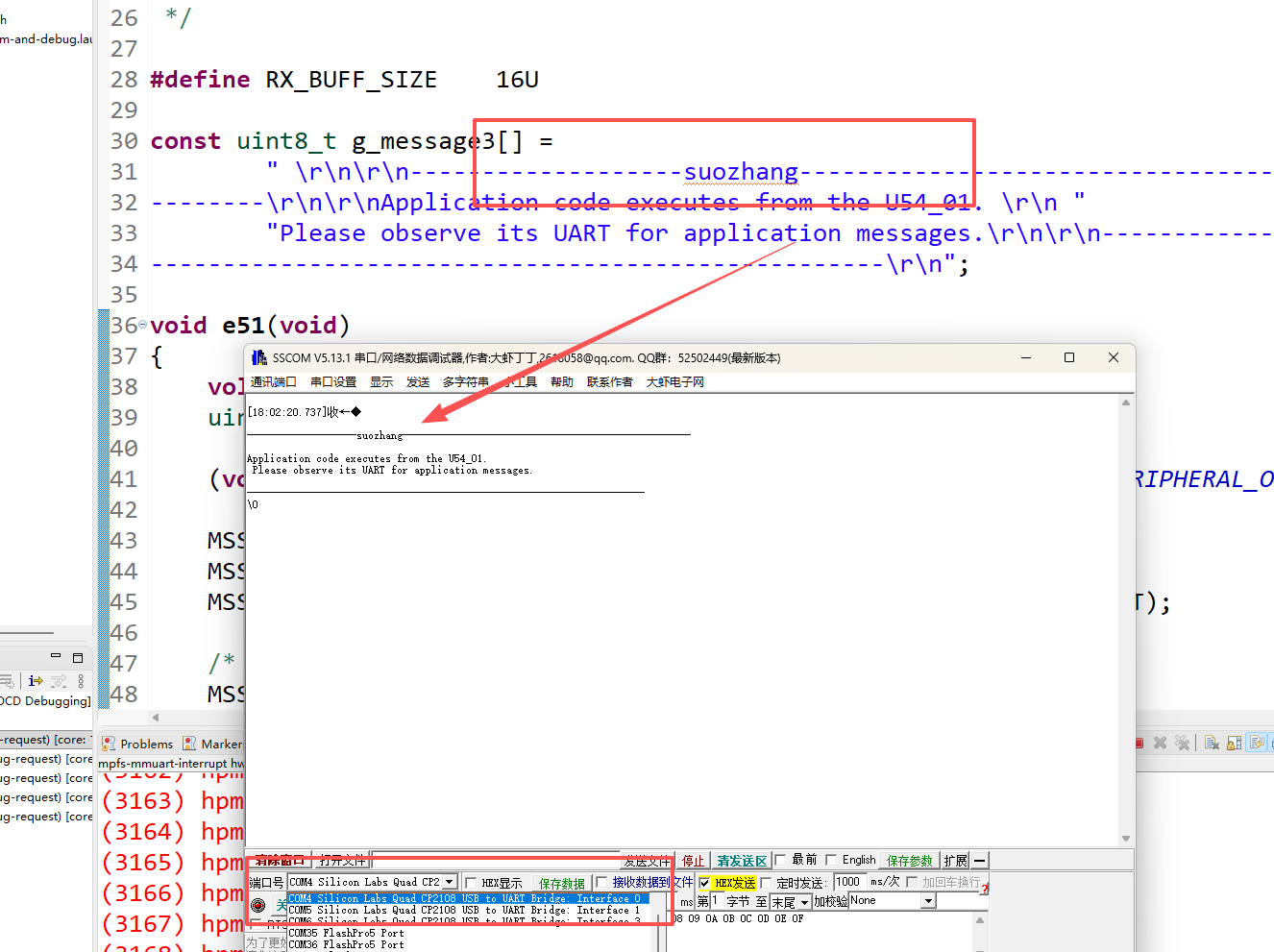Click the 第 byte start number field
The width and height of the screenshot is (1274, 952).
[716, 901]
